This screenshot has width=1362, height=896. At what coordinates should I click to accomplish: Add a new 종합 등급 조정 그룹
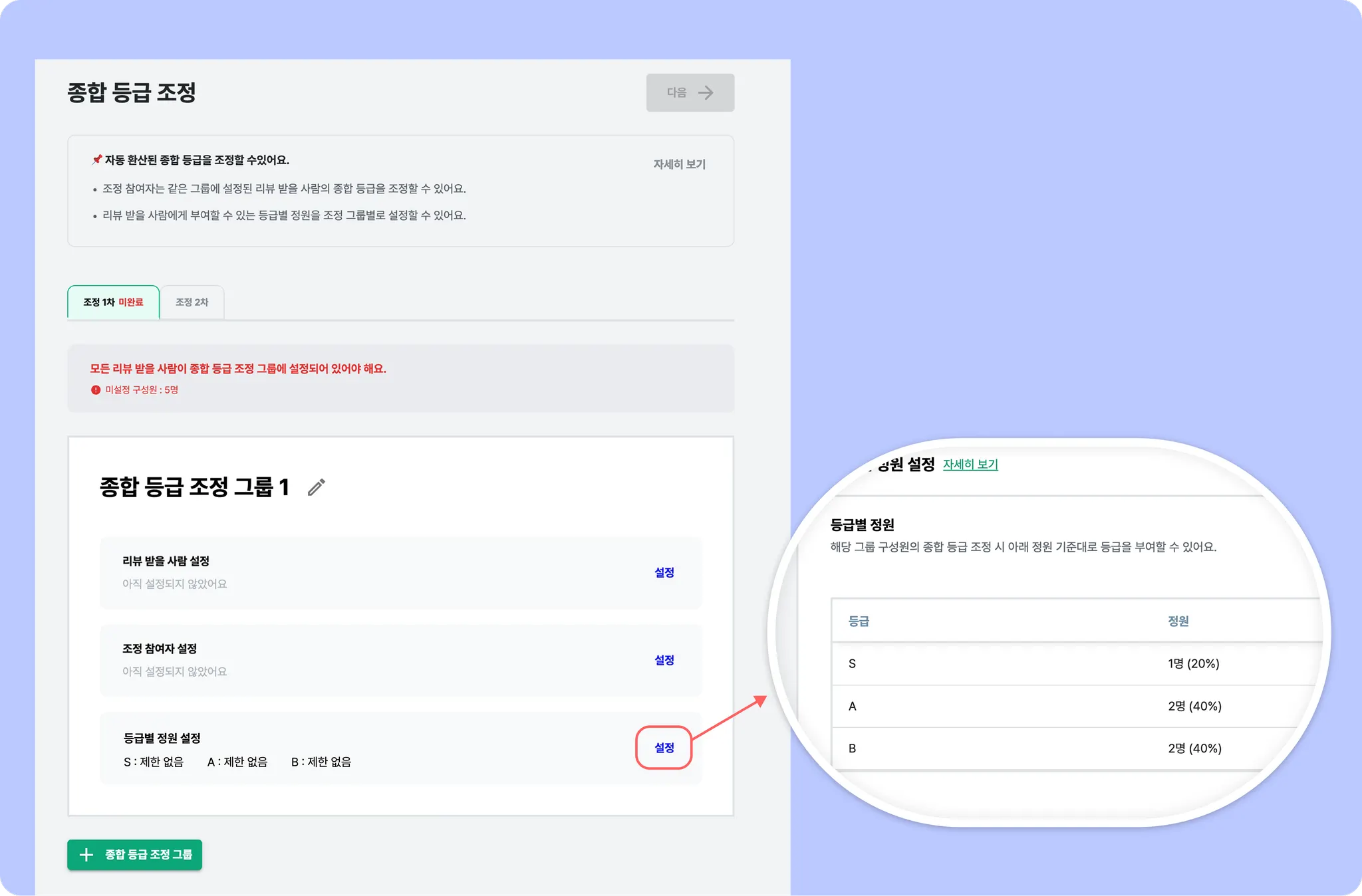click(x=135, y=855)
